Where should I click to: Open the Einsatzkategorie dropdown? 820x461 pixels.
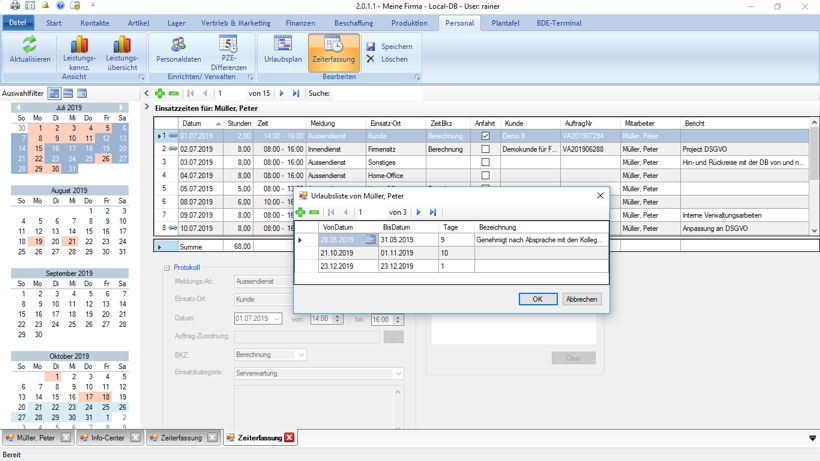(x=398, y=373)
